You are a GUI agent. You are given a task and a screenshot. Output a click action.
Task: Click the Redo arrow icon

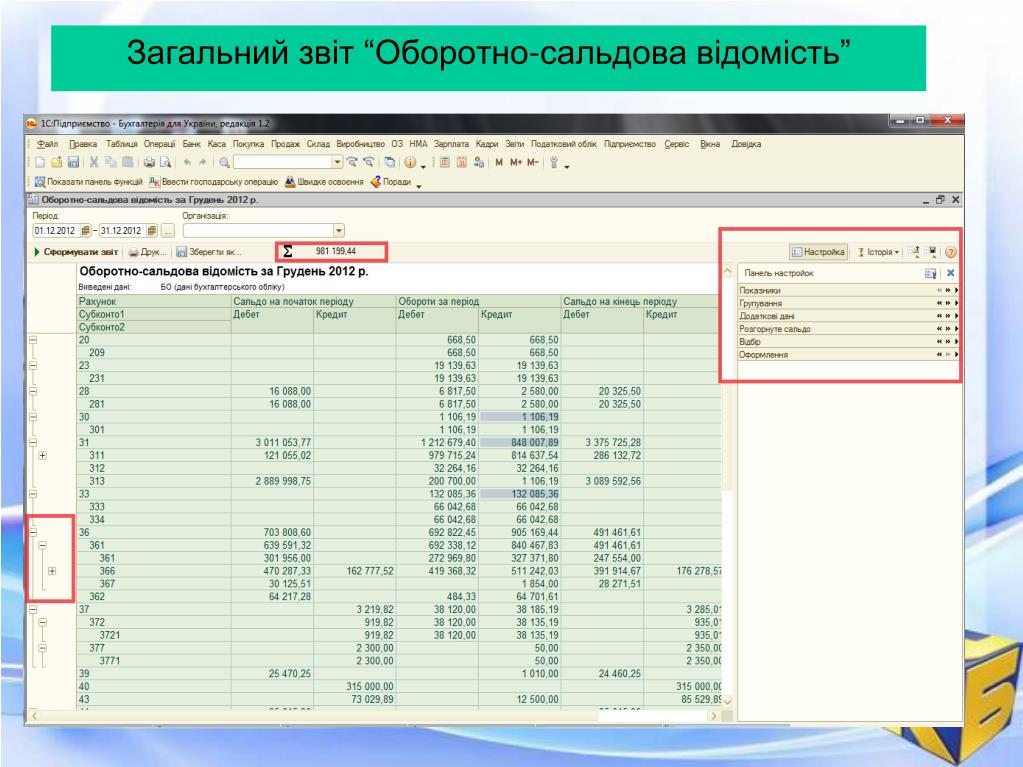click(x=203, y=162)
